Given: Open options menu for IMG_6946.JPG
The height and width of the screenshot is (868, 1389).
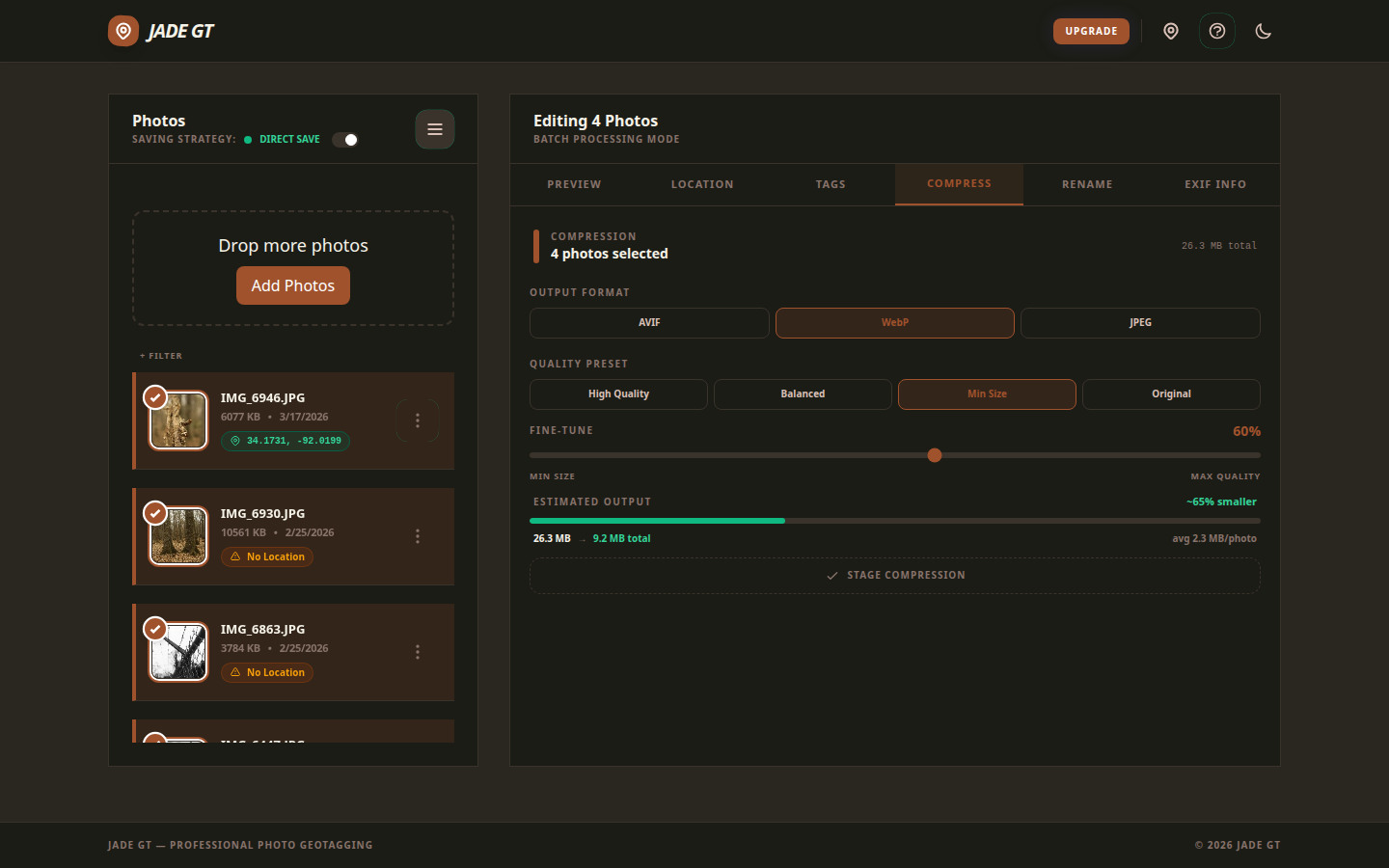Looking at the screenshot, I should (x=418, y=420).
